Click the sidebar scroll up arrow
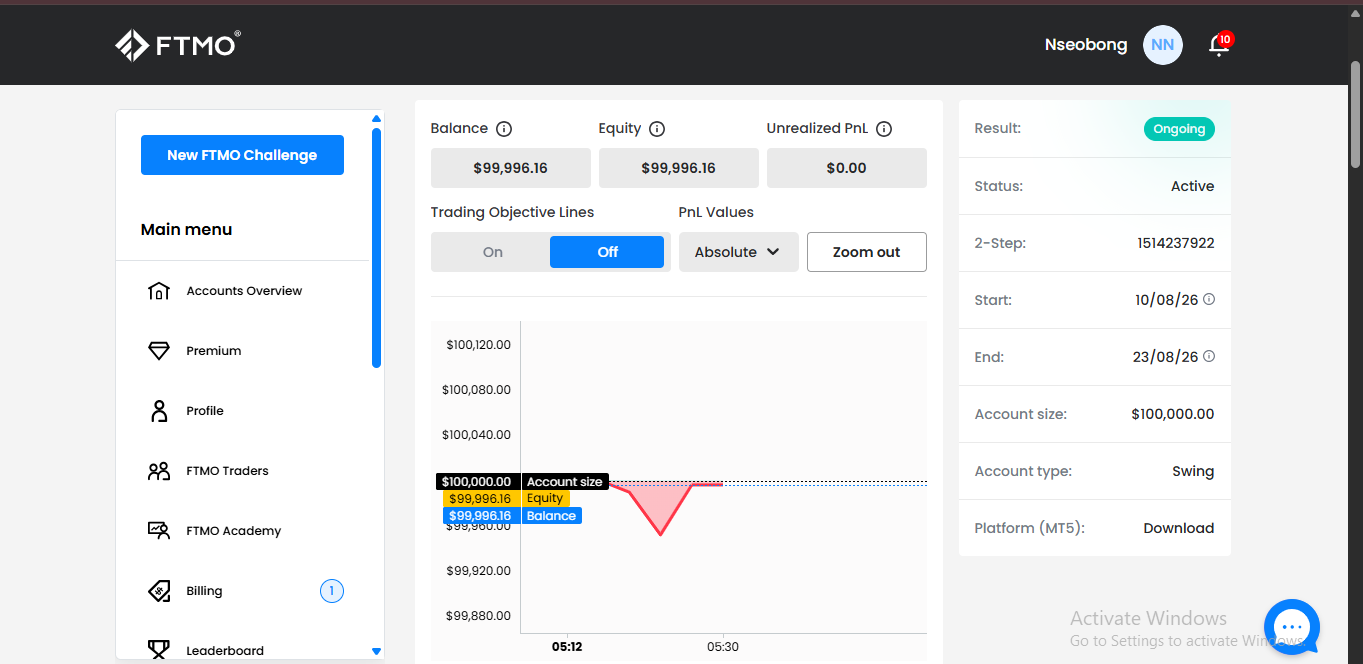The height and width of the screenshot is (664, 1363). [377, 118]
